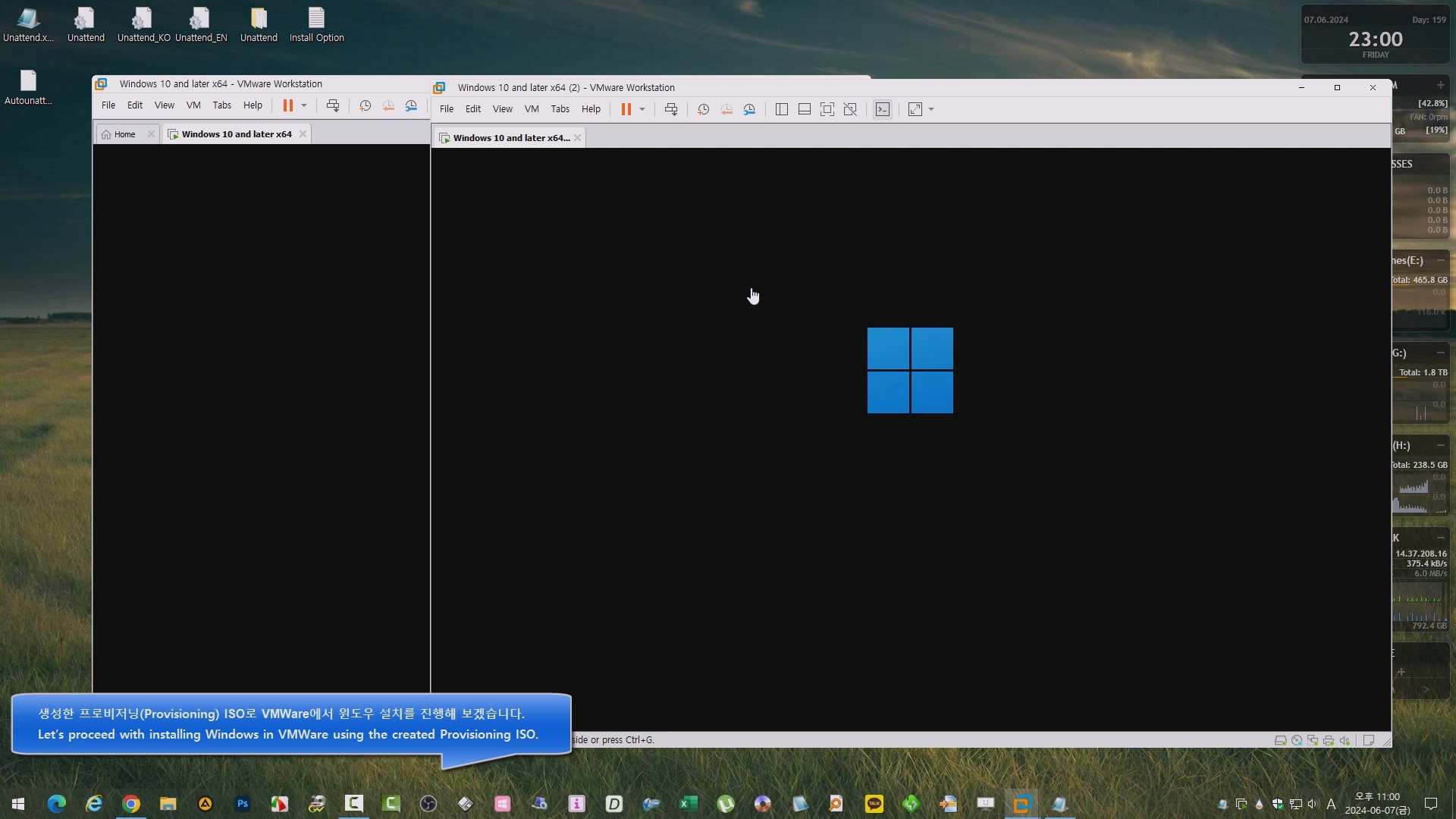Click Send Ctrl+Alt+Del icon in front VMware window
Image resolution: width=1456 pixels, height=819 pixels.
[x=671, y=109]
